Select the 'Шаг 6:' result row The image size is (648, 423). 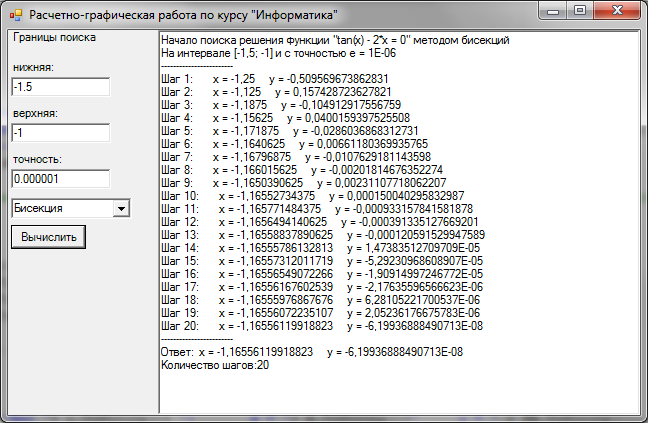pyautogui.click(x=294, y=144)
